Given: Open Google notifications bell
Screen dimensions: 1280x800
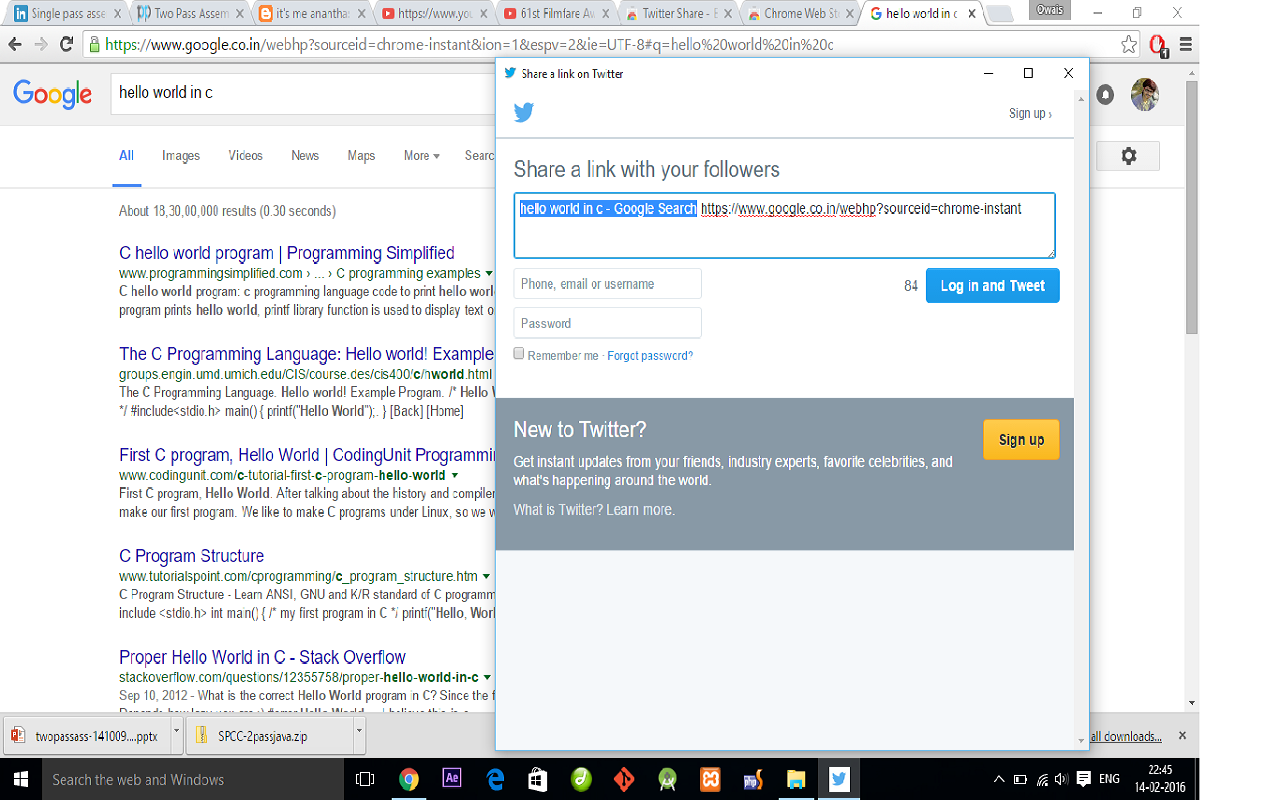Looking at the screenshot, I should [x=1105, y=95].
